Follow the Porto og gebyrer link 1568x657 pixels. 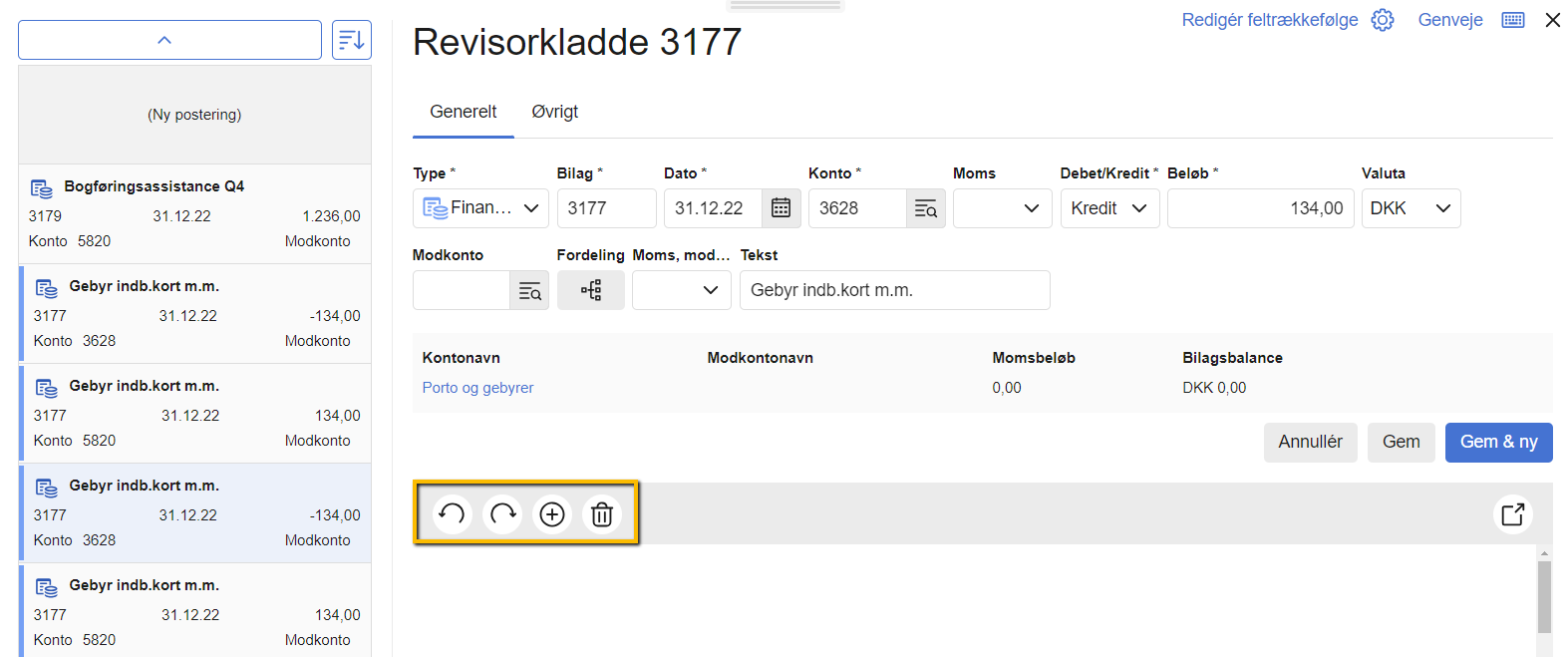click(x=477, y=388)
